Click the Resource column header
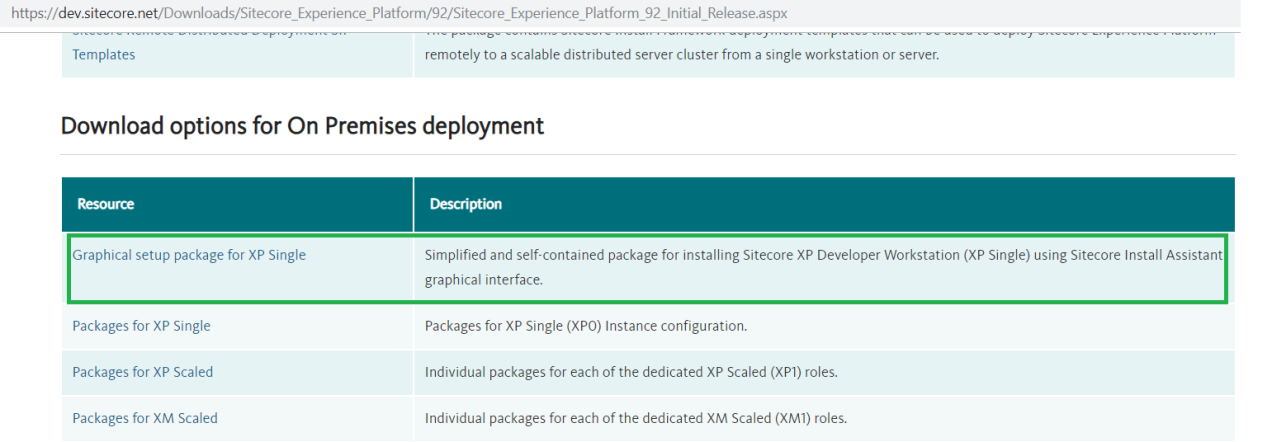 105,204
